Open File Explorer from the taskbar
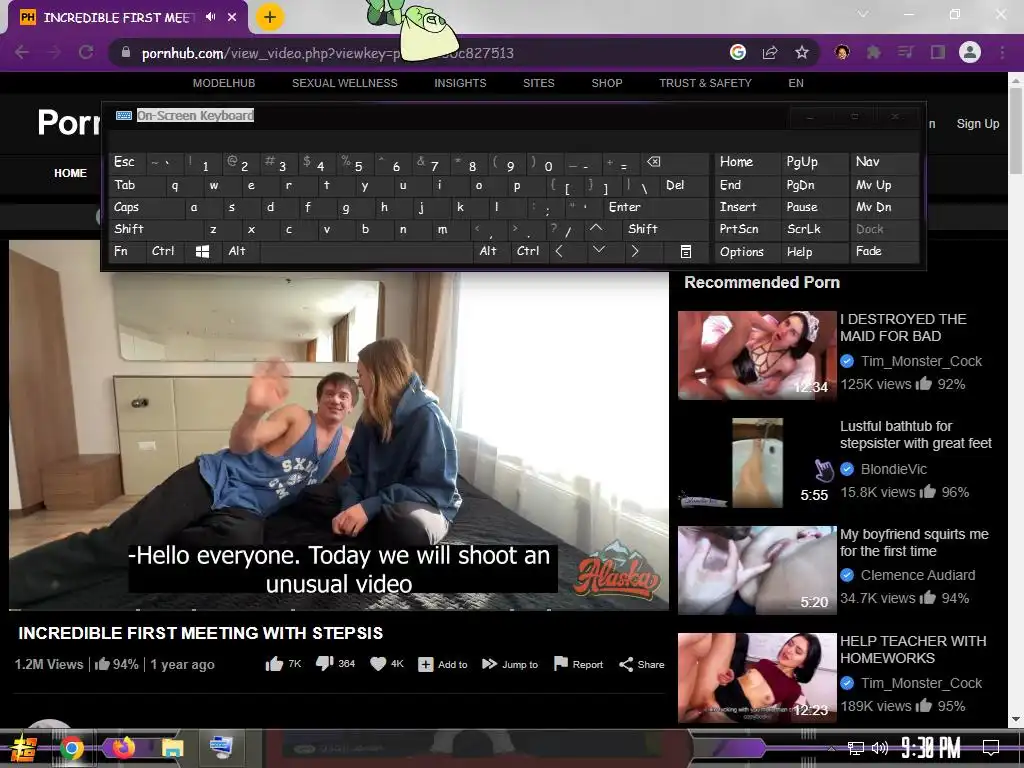Screen dimensions: 1024x768 172,748
